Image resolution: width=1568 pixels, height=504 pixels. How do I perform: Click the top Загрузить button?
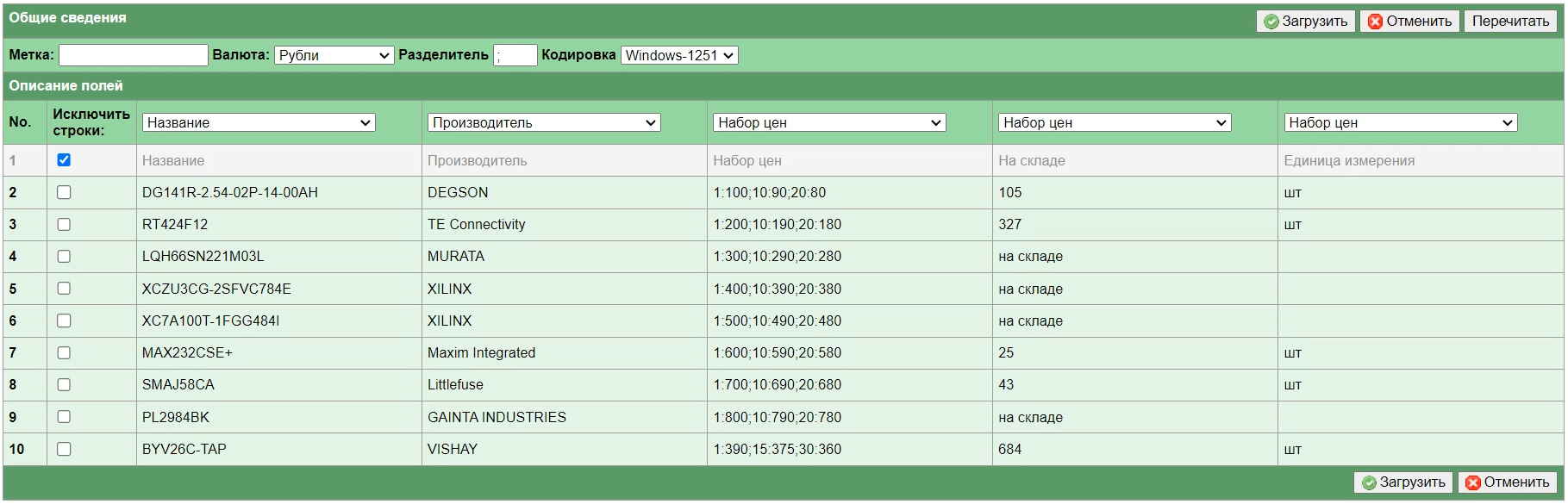point(1305,22)
